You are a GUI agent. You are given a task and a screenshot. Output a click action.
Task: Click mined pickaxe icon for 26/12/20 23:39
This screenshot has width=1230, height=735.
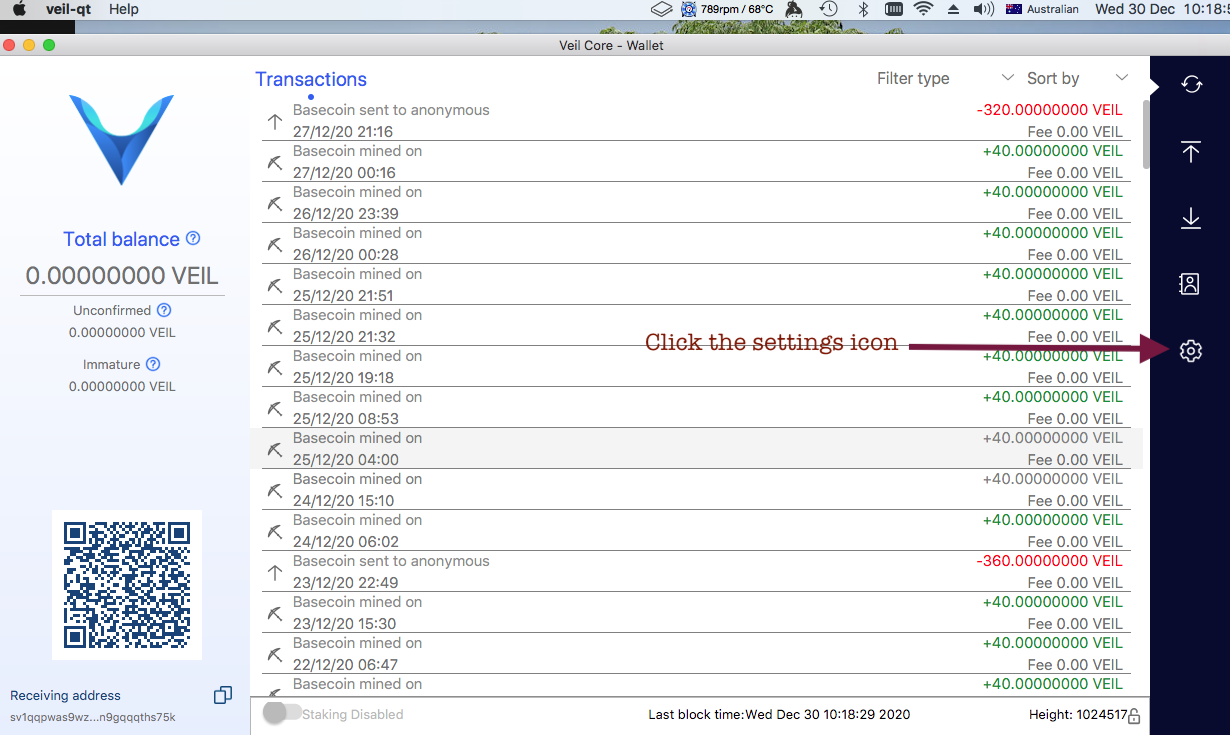click(275, 203)
